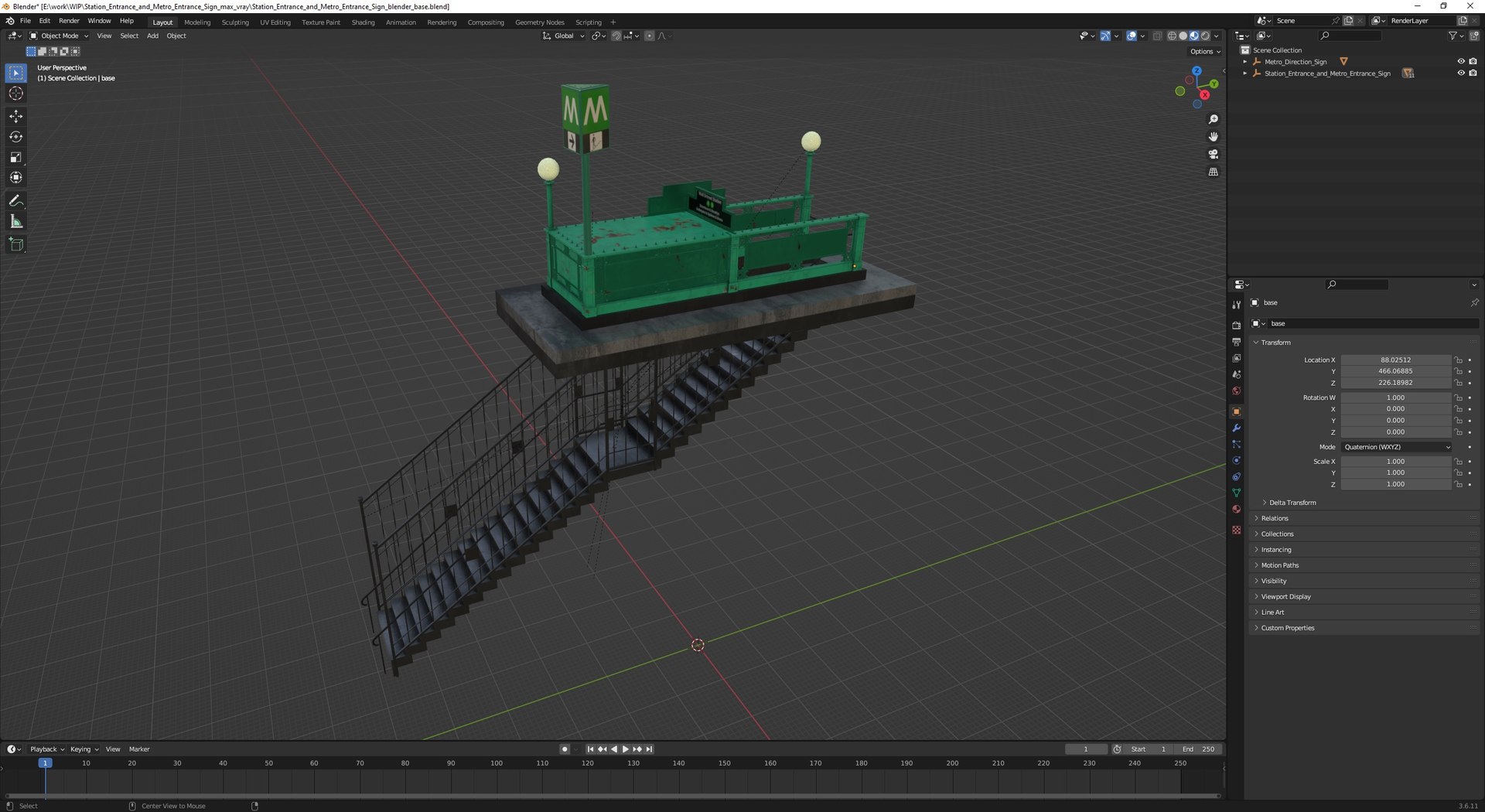Open Modifier properties wrench tab

pyautogui.click(x=1236, y=428)
